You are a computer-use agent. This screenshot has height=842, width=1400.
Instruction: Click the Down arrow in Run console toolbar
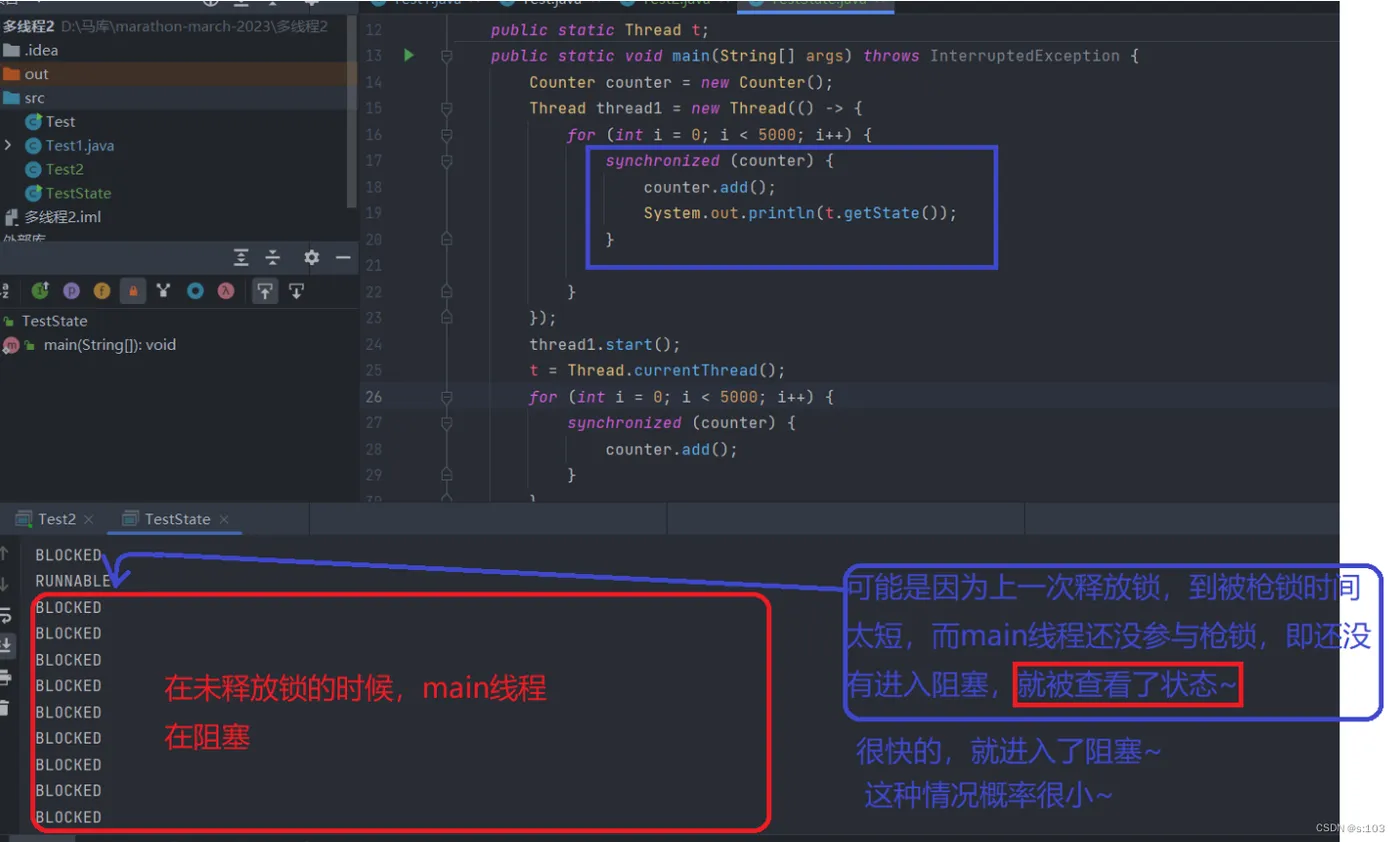(x=5, y=584)
